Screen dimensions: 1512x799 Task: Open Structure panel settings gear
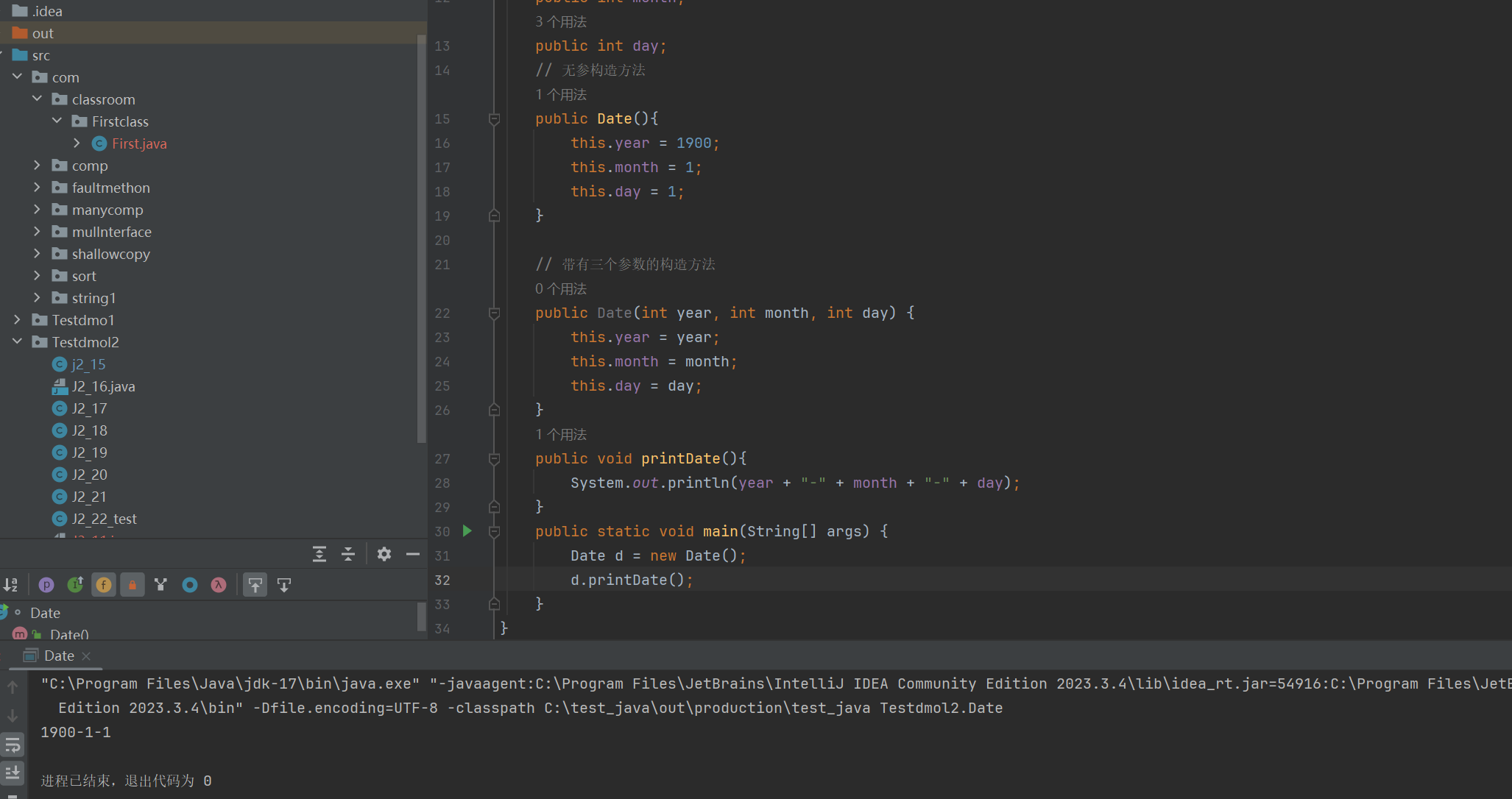pyautogui.click(x=384, y=554)
